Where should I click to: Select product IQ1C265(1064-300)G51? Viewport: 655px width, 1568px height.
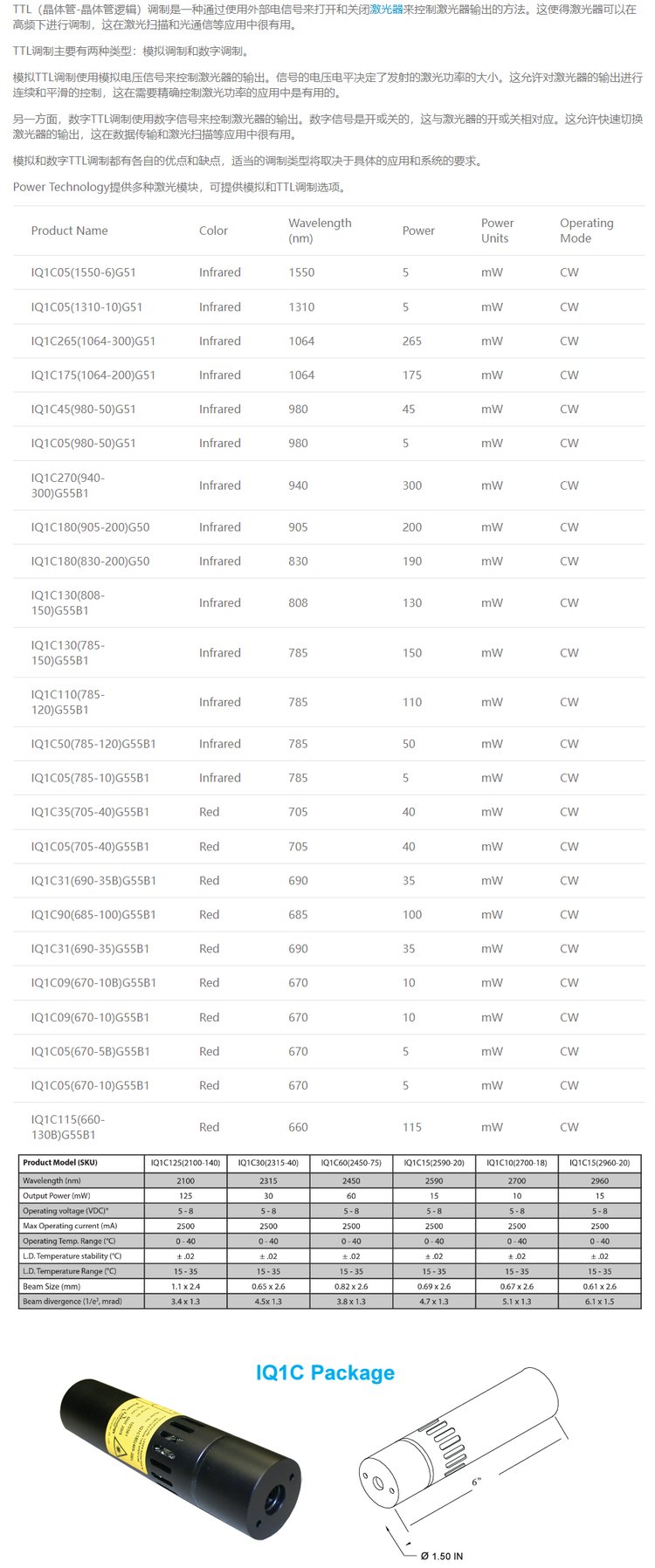[x=93, y=341]
